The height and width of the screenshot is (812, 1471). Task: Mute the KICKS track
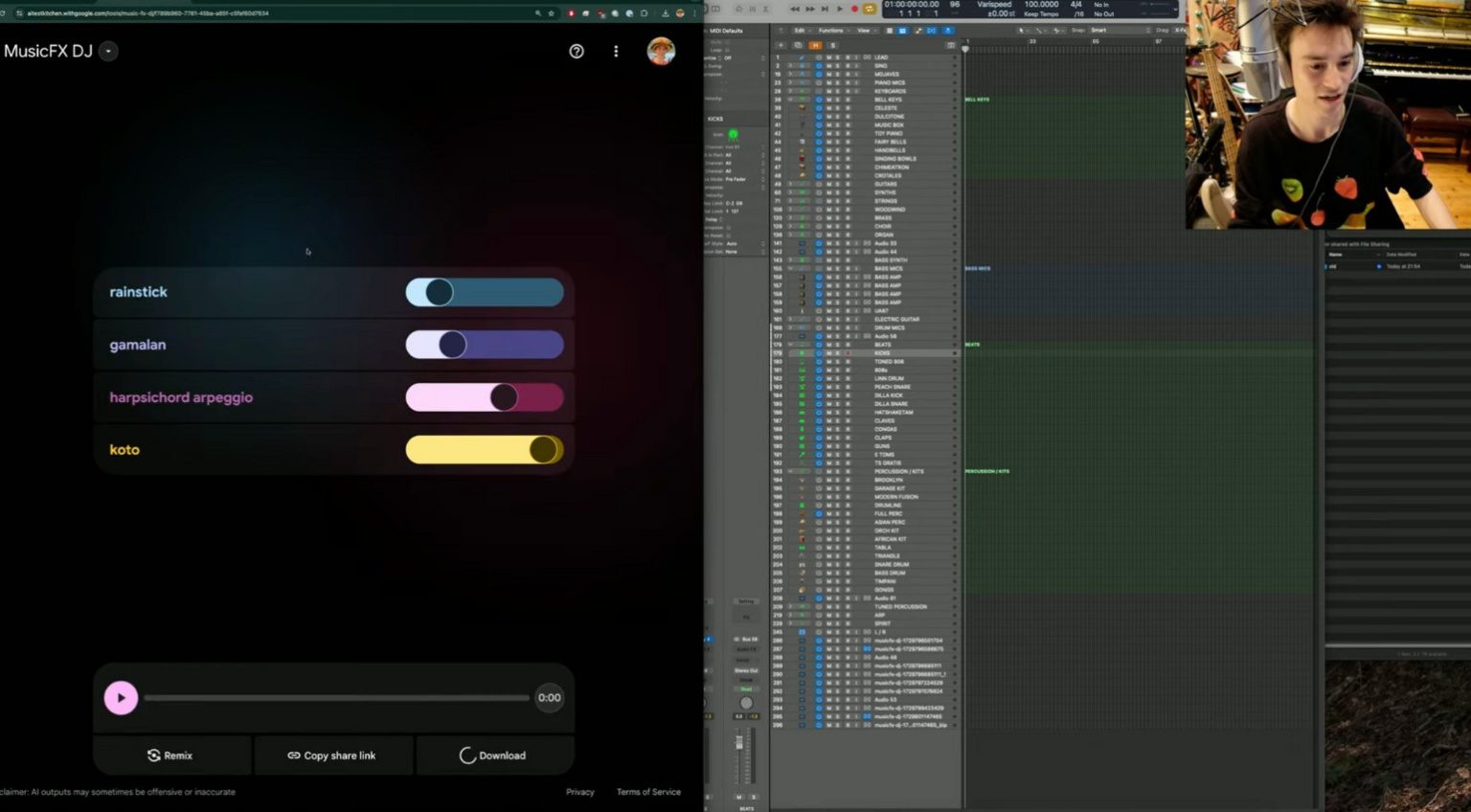point(827,352)
